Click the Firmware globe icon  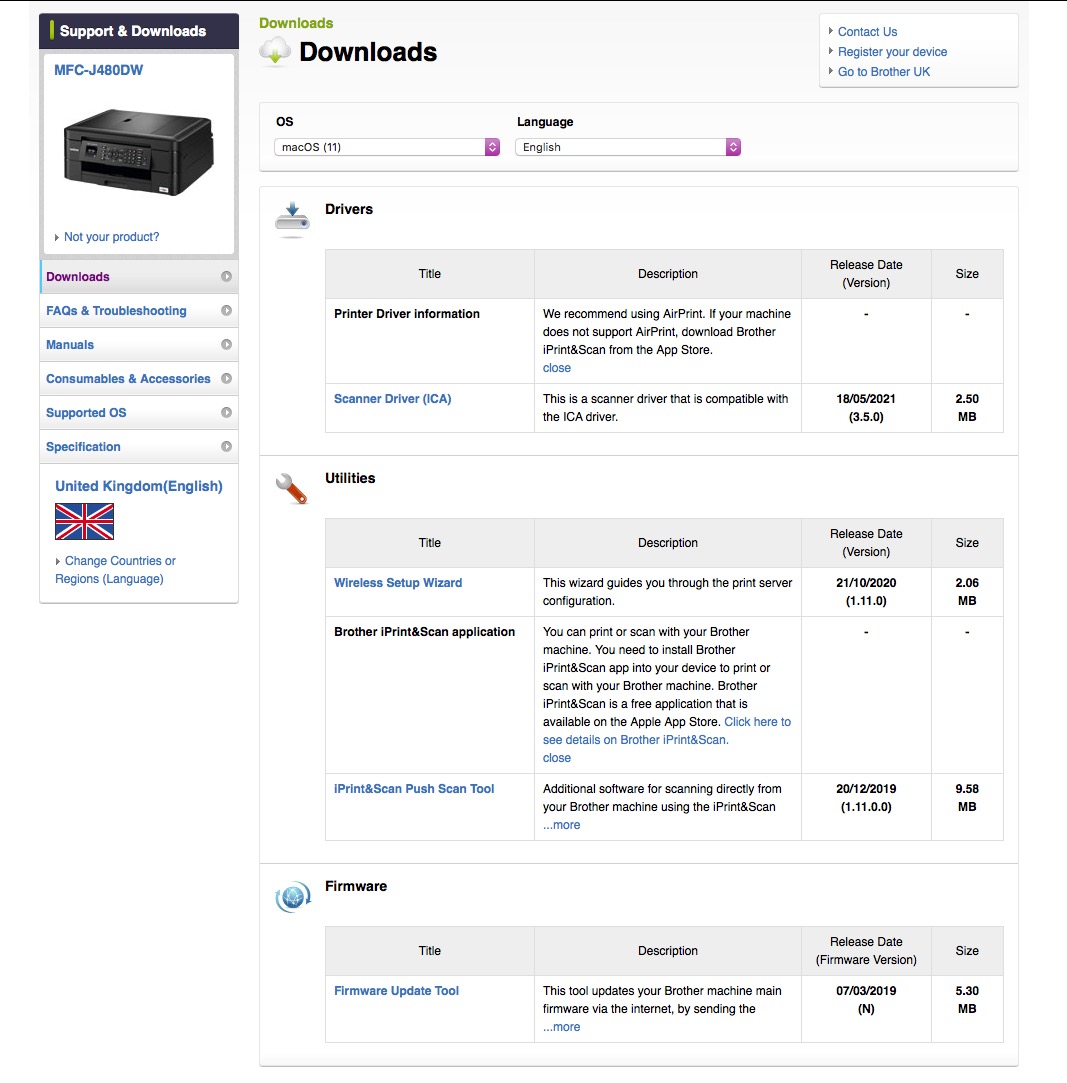(292, 897)
